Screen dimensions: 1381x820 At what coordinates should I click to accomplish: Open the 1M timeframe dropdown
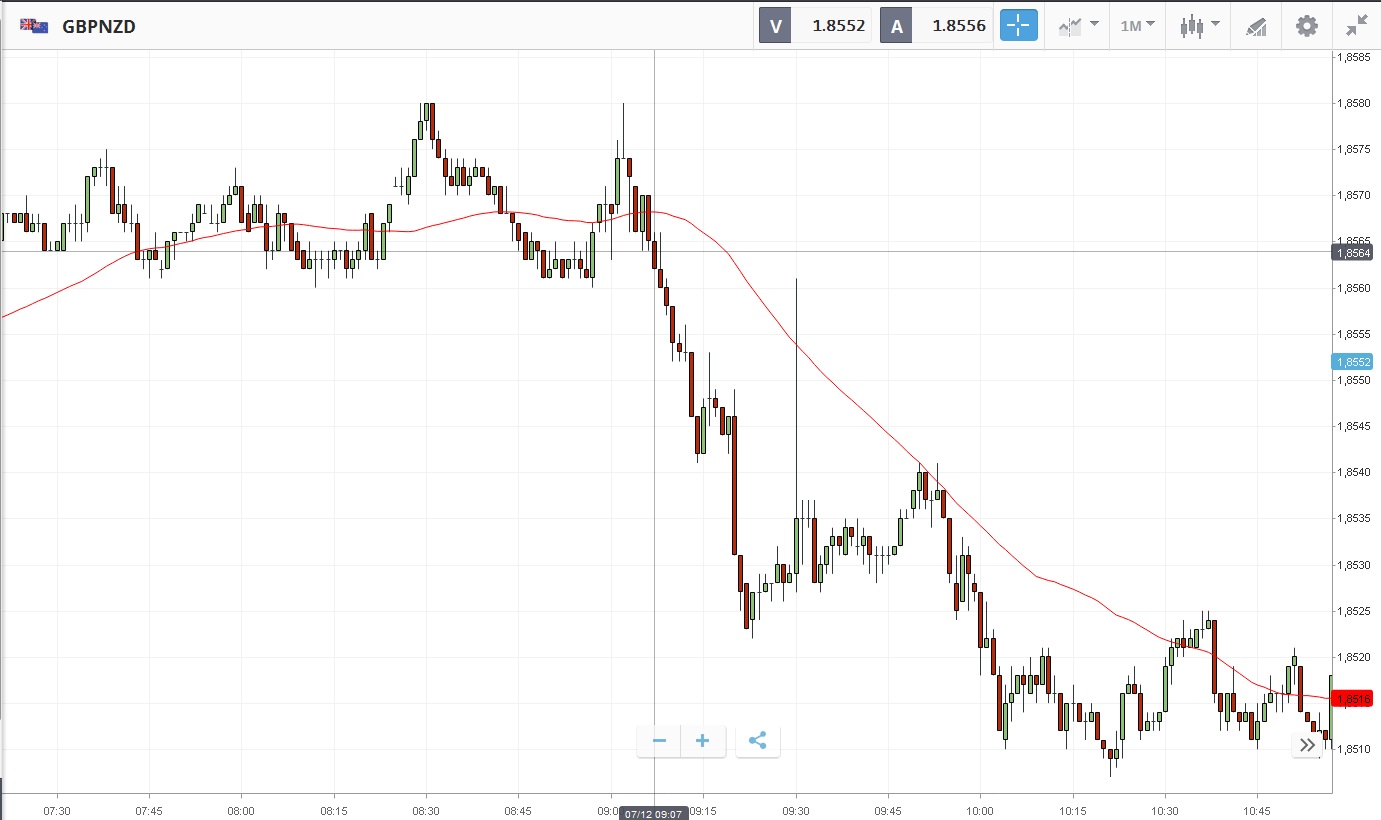tap(1137, 26)
